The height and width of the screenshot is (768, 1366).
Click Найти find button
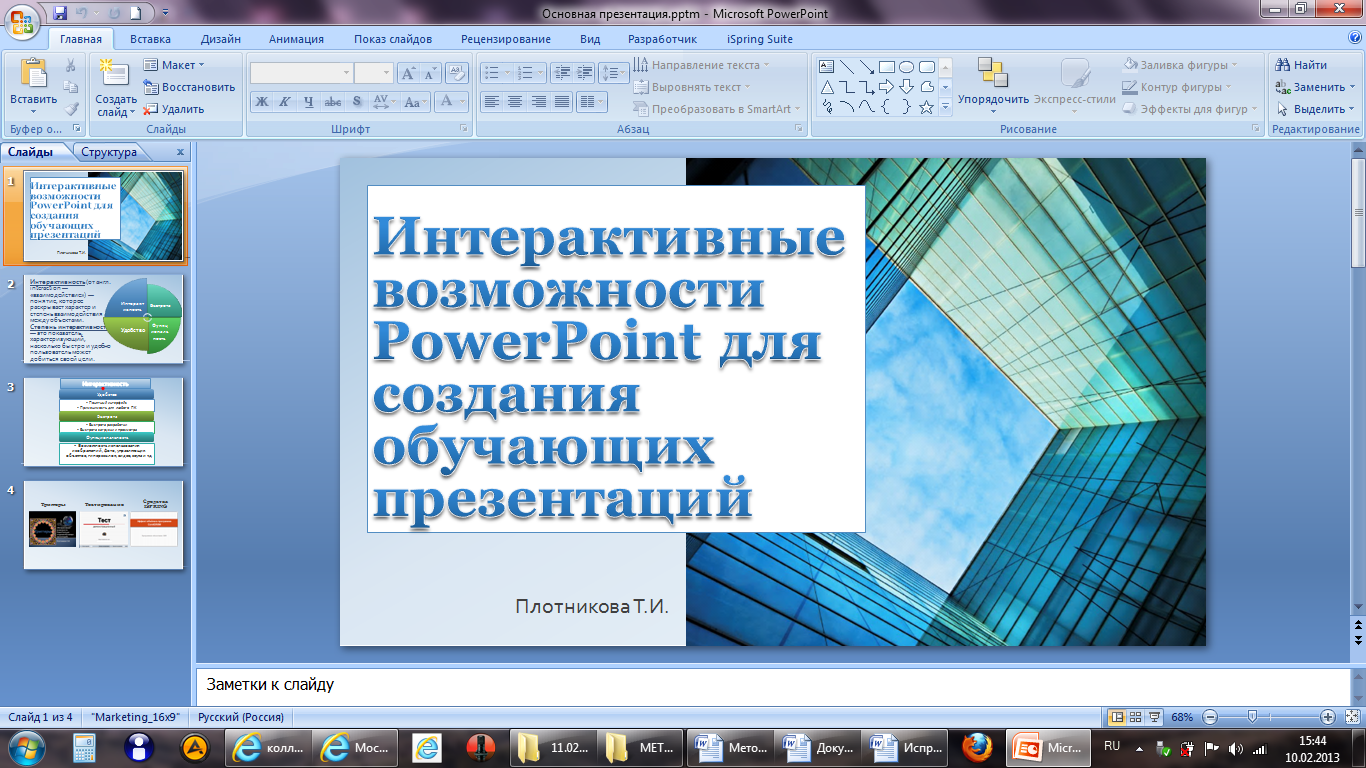coord(1301,65)
